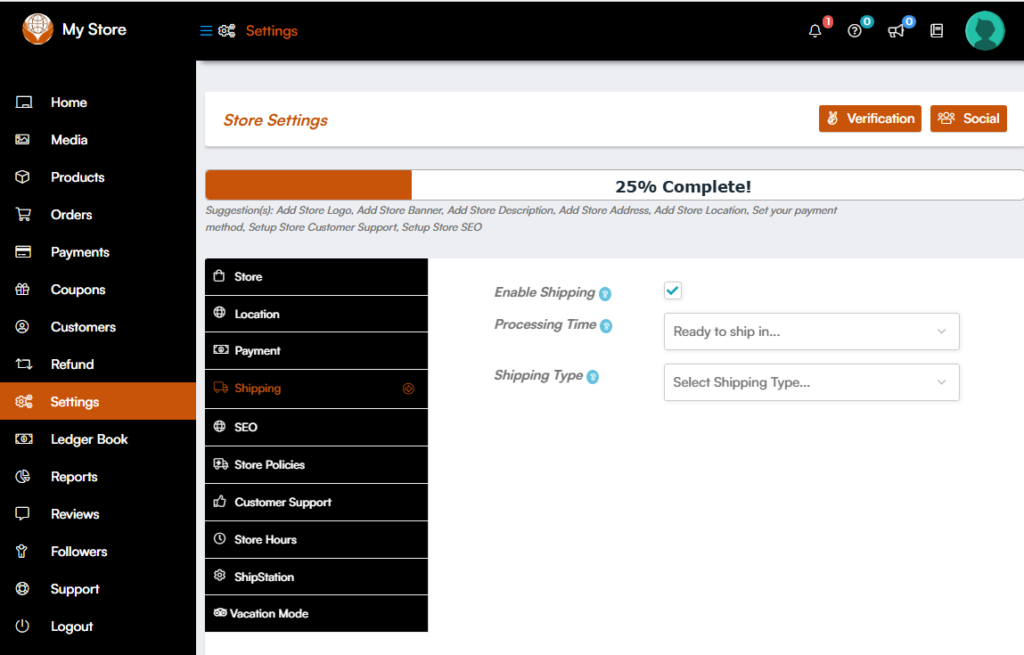Click the My Store logo icon
Image resolution: width=1024 pixels, height=655 pixels.
pos(38,29)
